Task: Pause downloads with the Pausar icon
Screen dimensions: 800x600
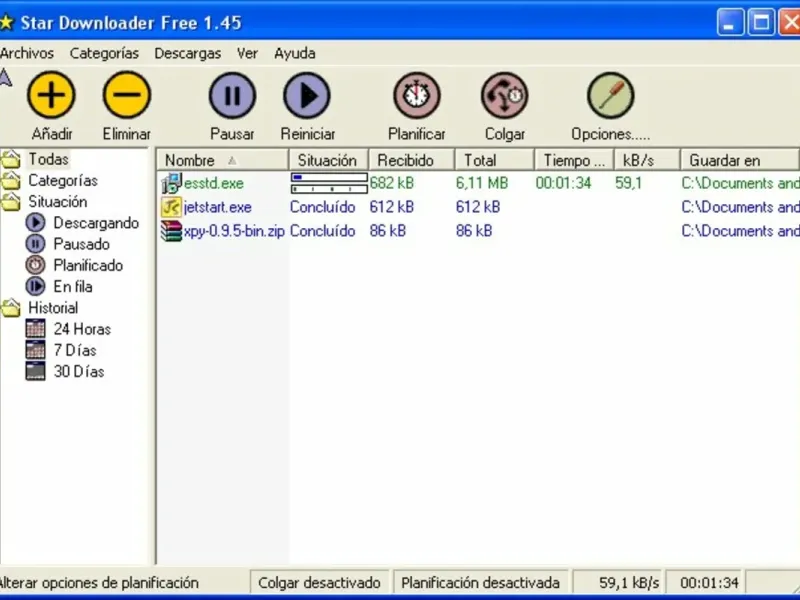Action: coord(232,95)
